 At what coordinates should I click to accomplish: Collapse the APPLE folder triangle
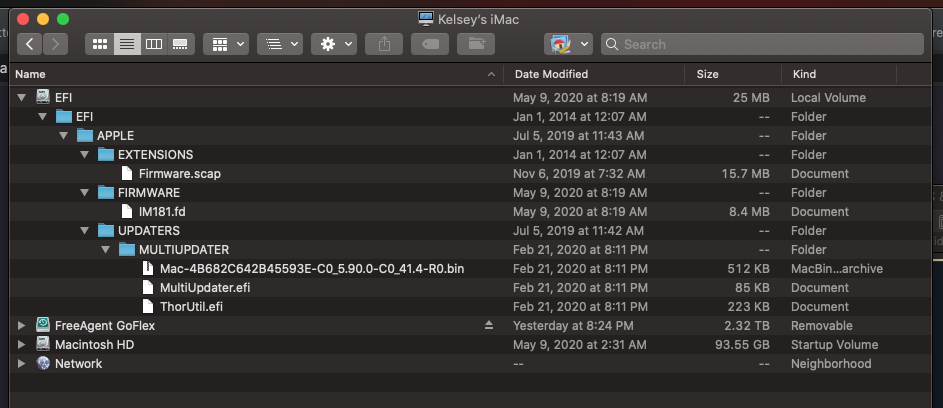[x=64, y=135]
